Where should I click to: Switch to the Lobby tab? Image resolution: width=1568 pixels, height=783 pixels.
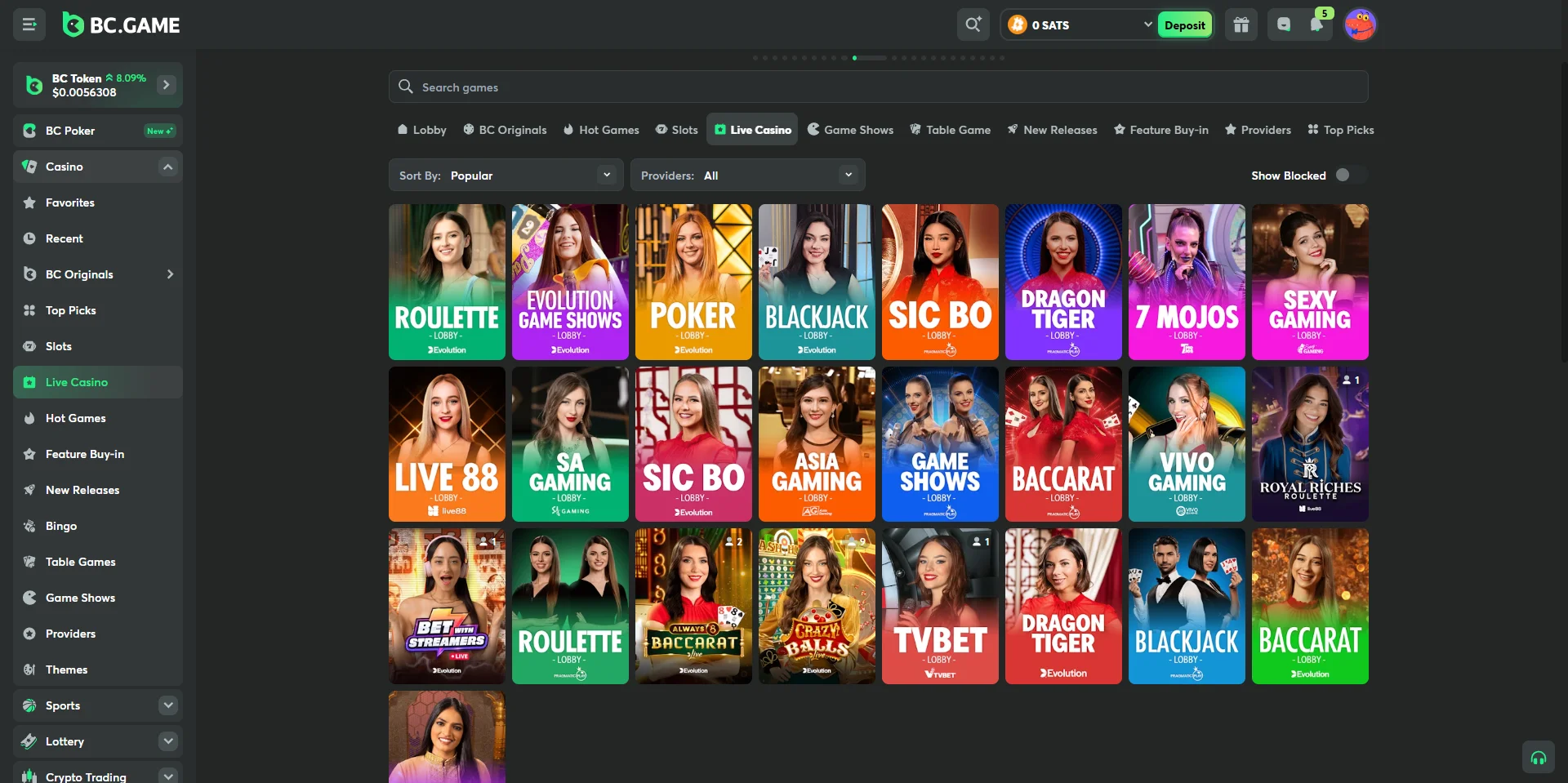pyautogui.click(x=421, y=129)
